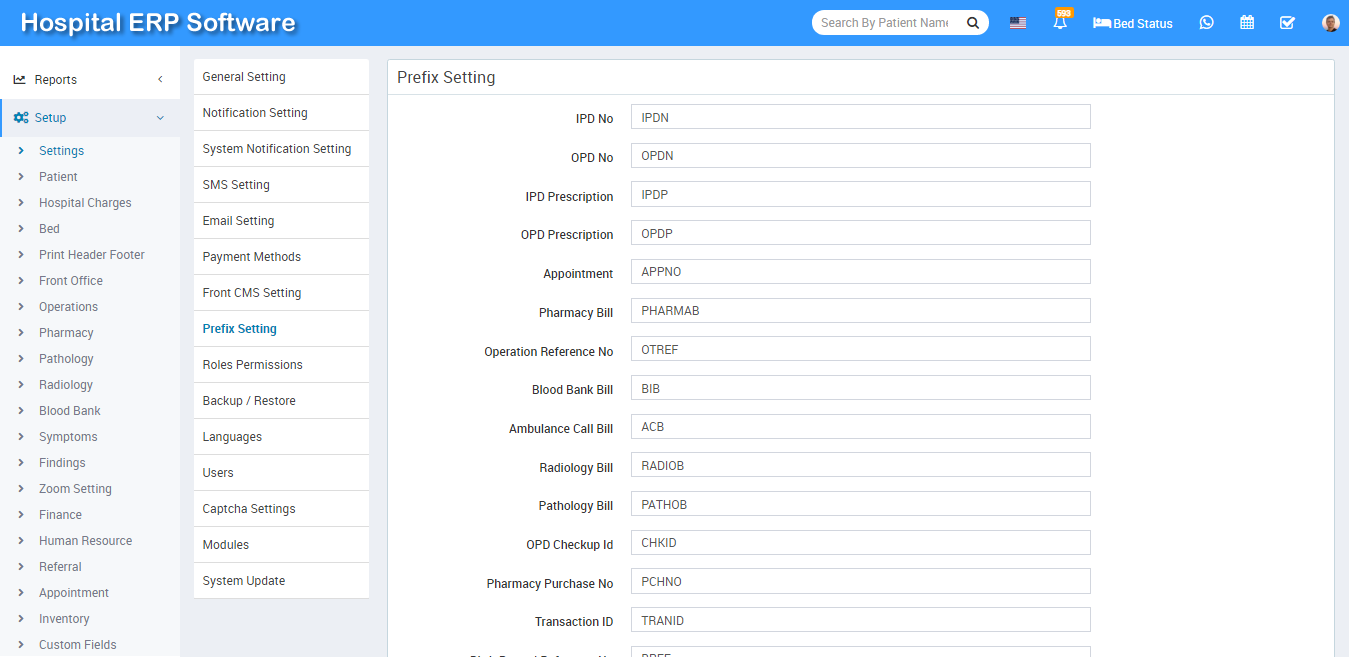This screenshot has height=657, width=1349.
Task: Focus the Pharmacy Bill prefix input
Action: tap(860, 311)
